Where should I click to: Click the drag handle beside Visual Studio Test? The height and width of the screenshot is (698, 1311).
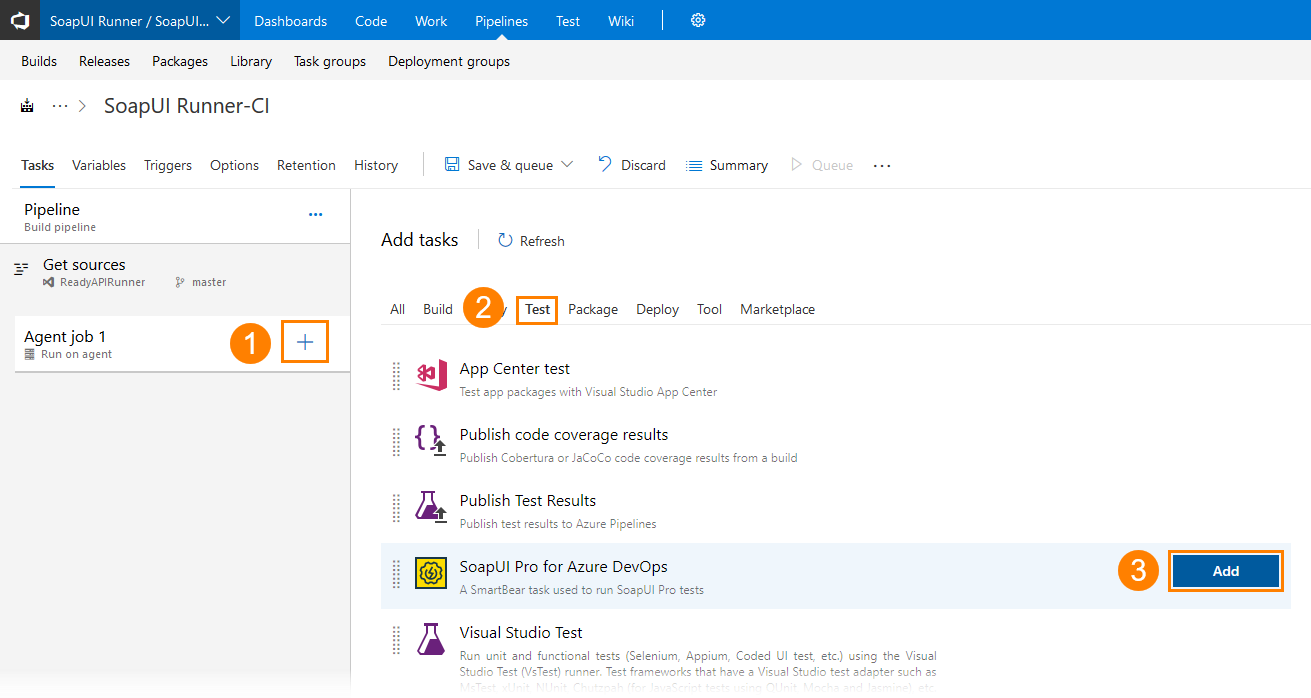[396, 640]
